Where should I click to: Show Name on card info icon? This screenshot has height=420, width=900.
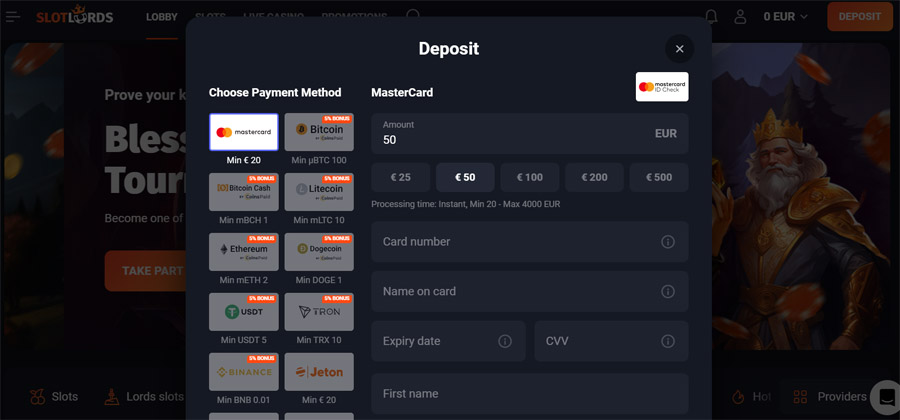coord(668,291)
